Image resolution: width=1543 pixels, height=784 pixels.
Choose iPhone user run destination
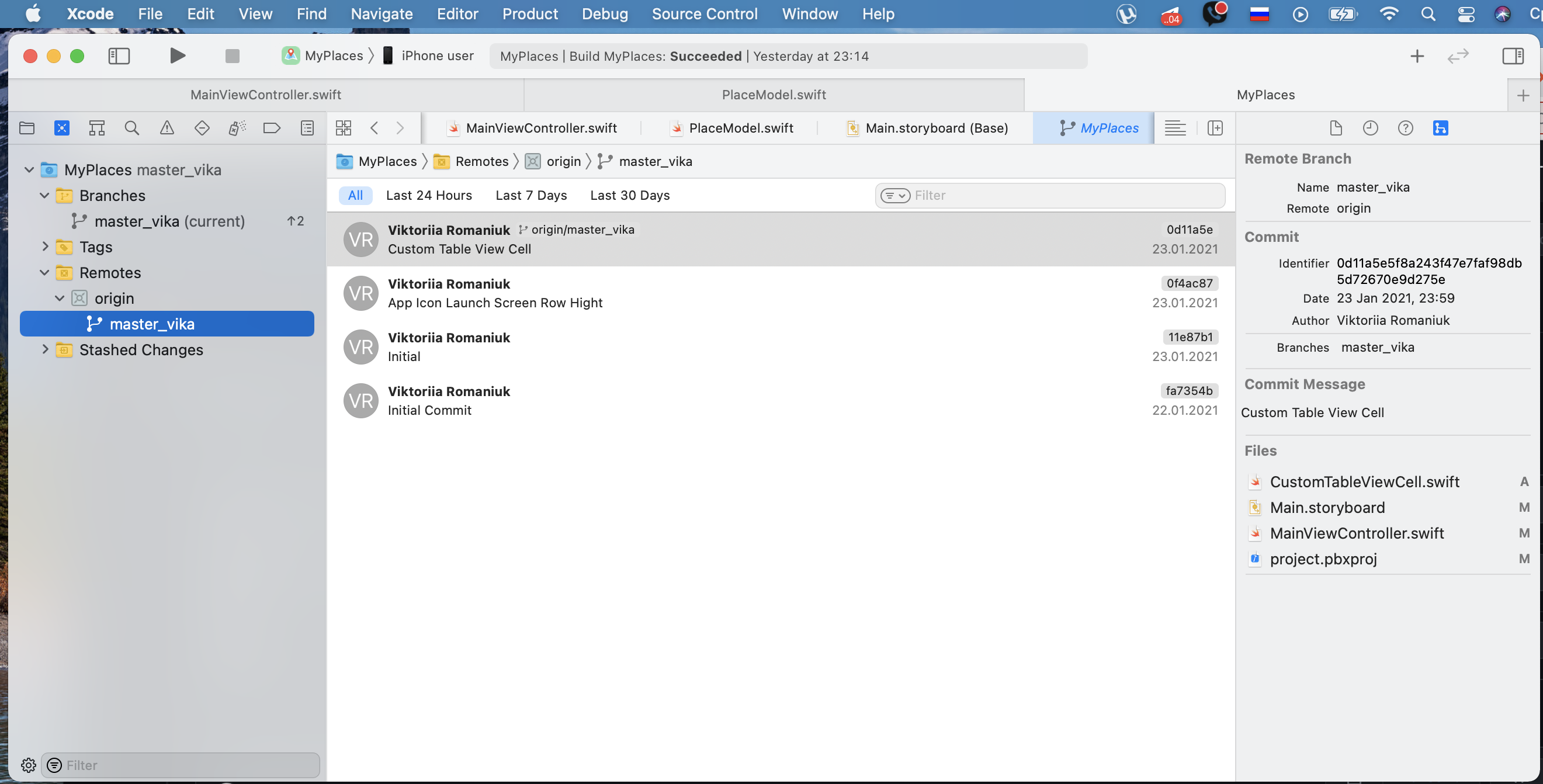pos(428,55)
